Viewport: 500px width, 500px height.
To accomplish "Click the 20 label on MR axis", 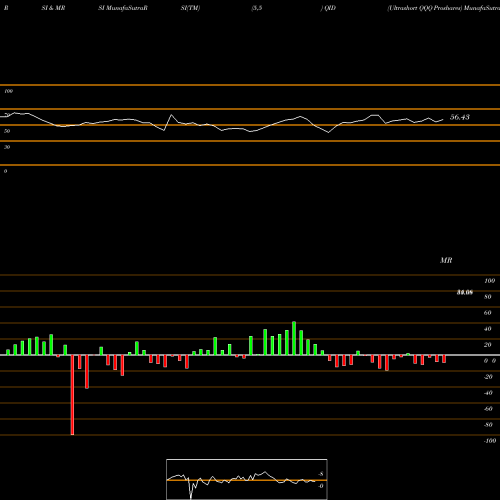I will pyautogui.click(x=488, y=345).
